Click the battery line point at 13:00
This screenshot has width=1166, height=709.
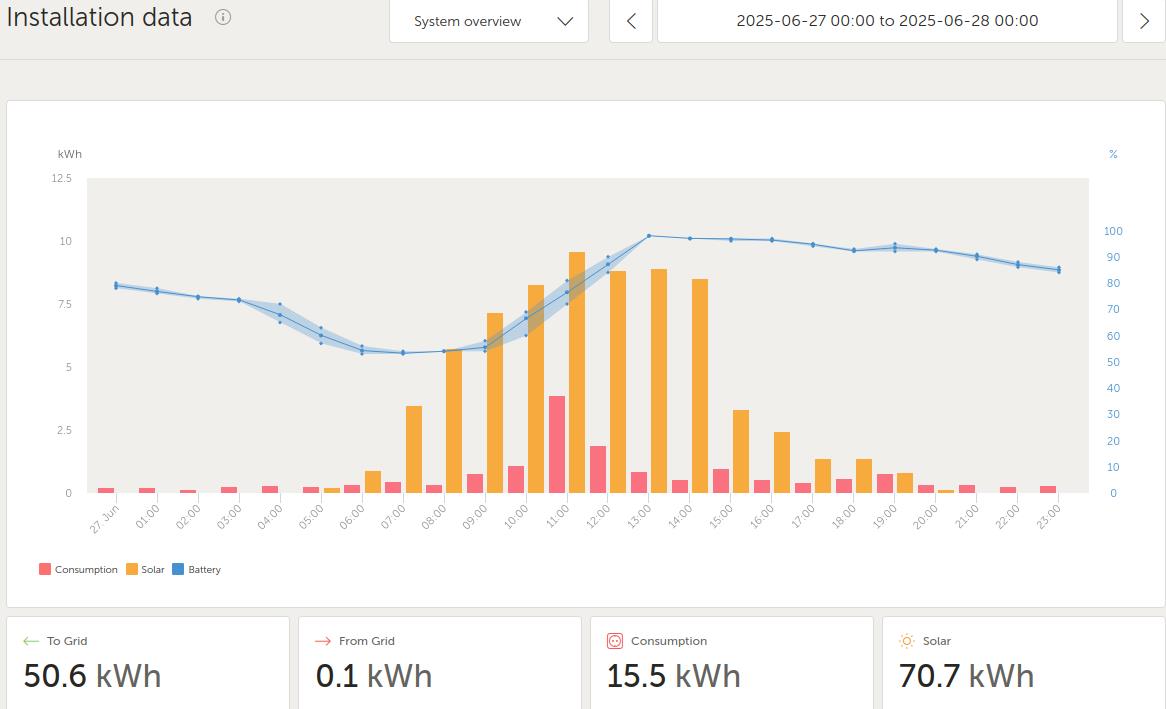tap(649, 236)
